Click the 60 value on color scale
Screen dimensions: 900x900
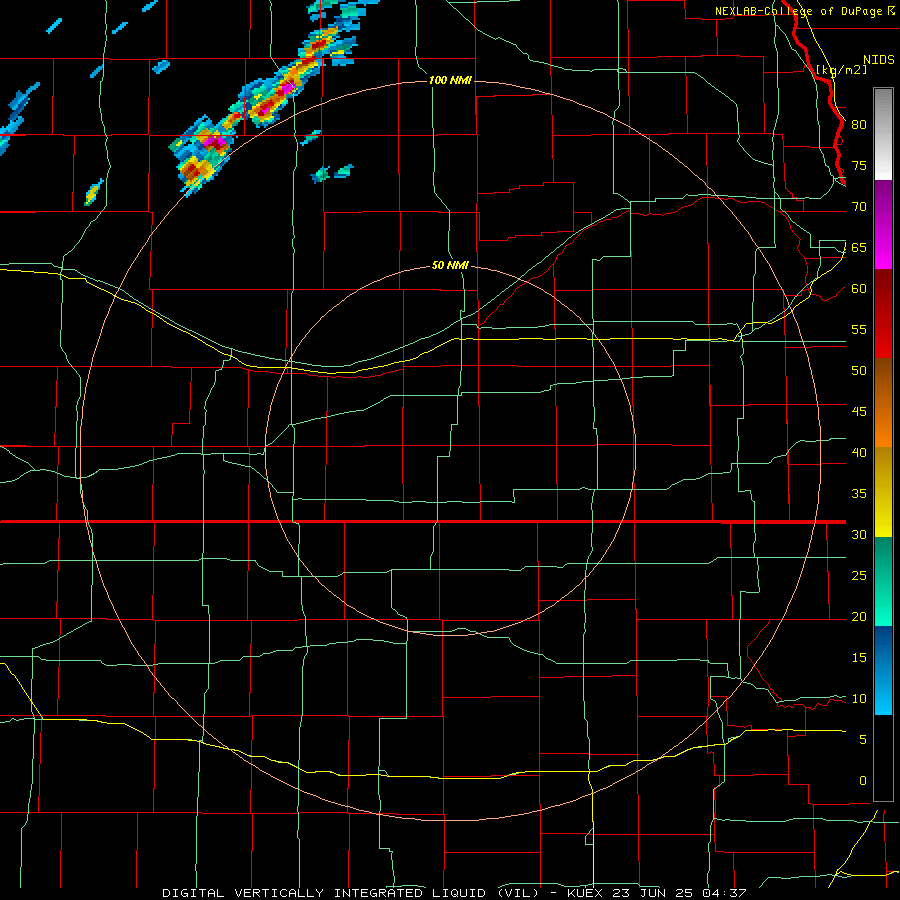pyautogui.click(x=859, y=289)
